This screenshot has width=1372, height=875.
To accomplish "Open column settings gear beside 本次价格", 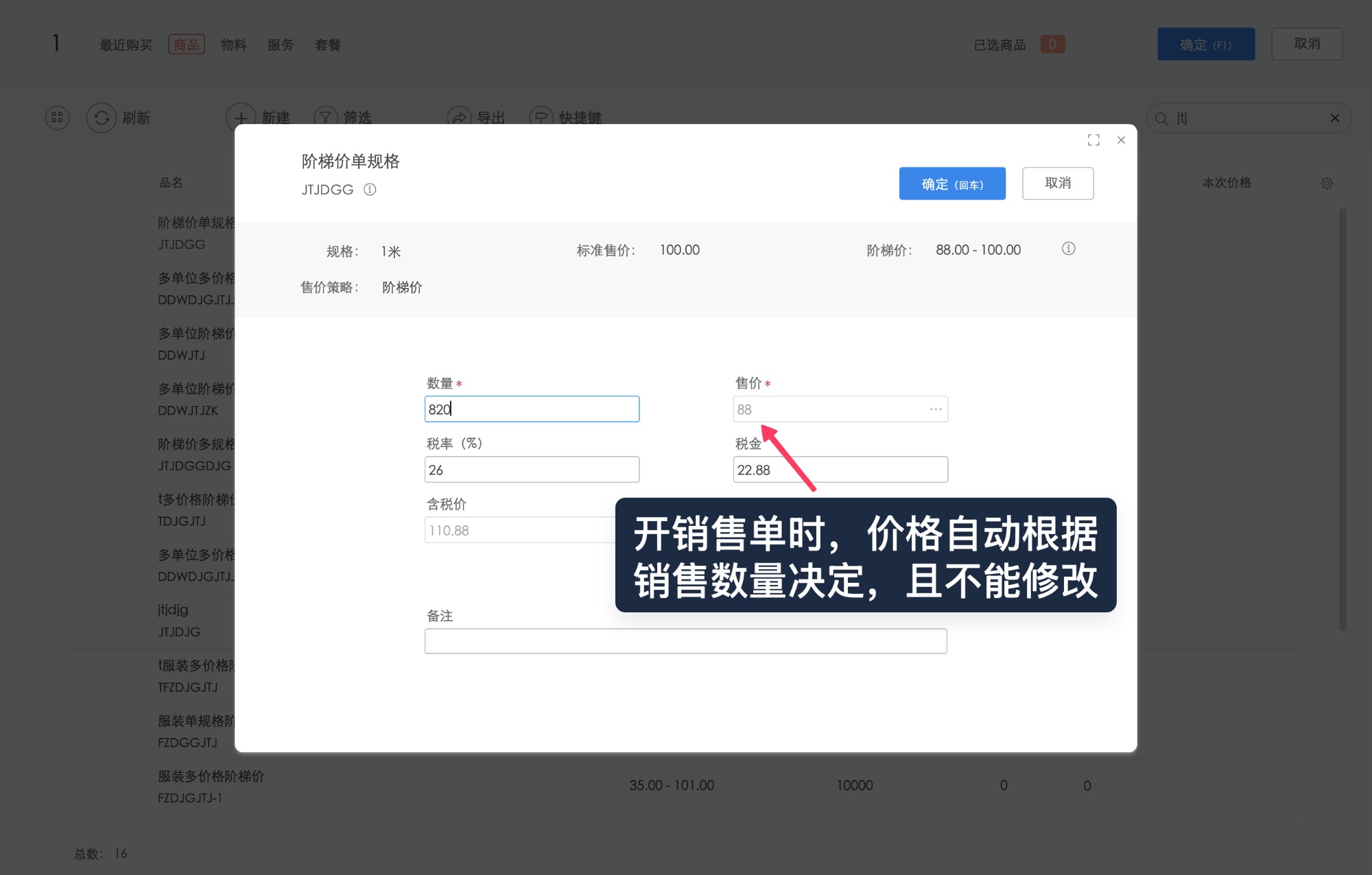I will (1326, 183).
